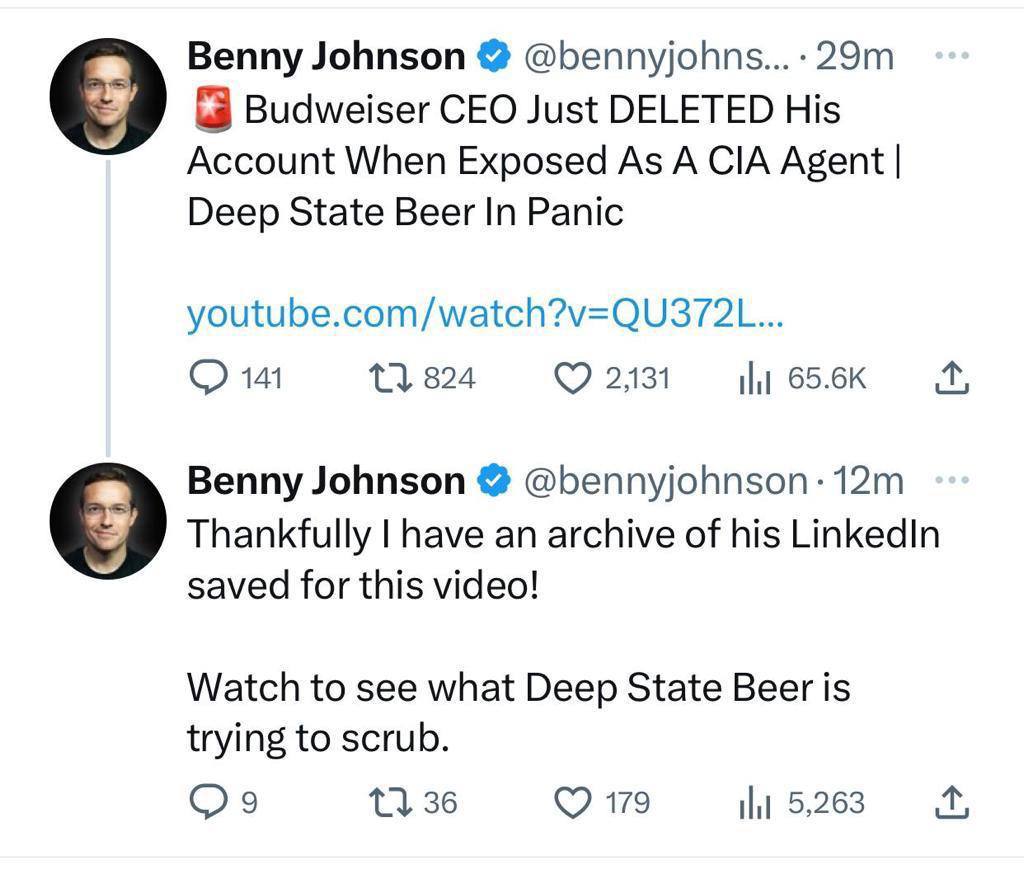Click the @bennyjohnson handle on second tweet
This screenshot has height=879, width=1024.
[x=665, y=482]
